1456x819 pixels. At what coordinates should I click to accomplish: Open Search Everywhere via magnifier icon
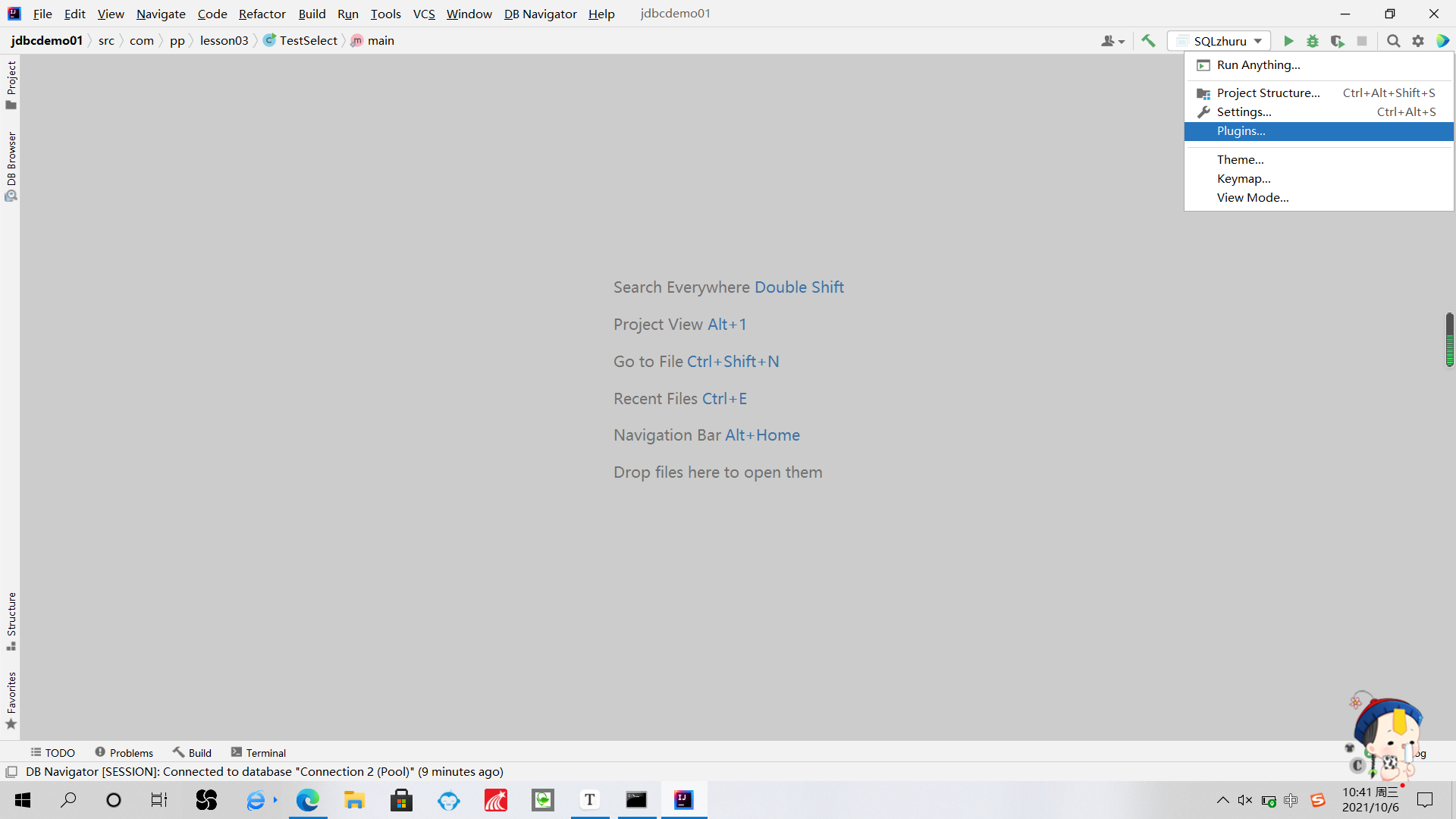coord(1393,41)
